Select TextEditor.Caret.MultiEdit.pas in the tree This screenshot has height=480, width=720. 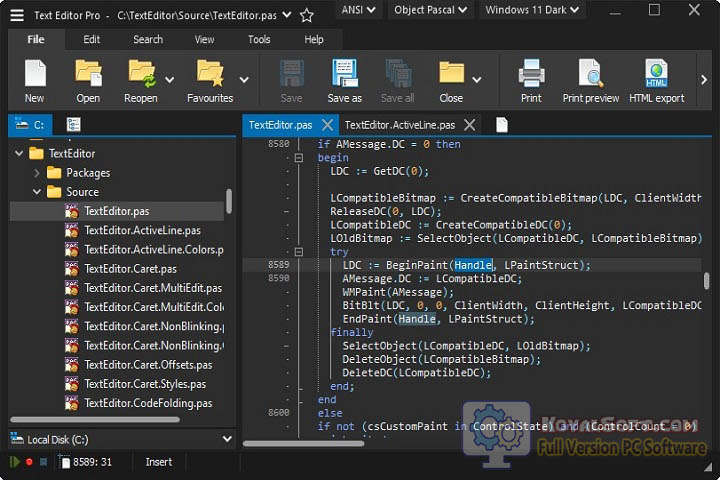click(x=153, y=288)
